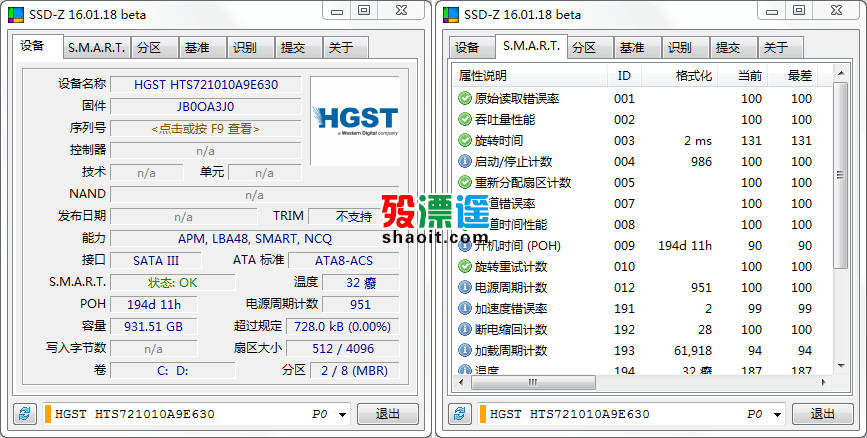Open the 提交 tab in right window
Viewport: 867px width, 438px height.
733,48
